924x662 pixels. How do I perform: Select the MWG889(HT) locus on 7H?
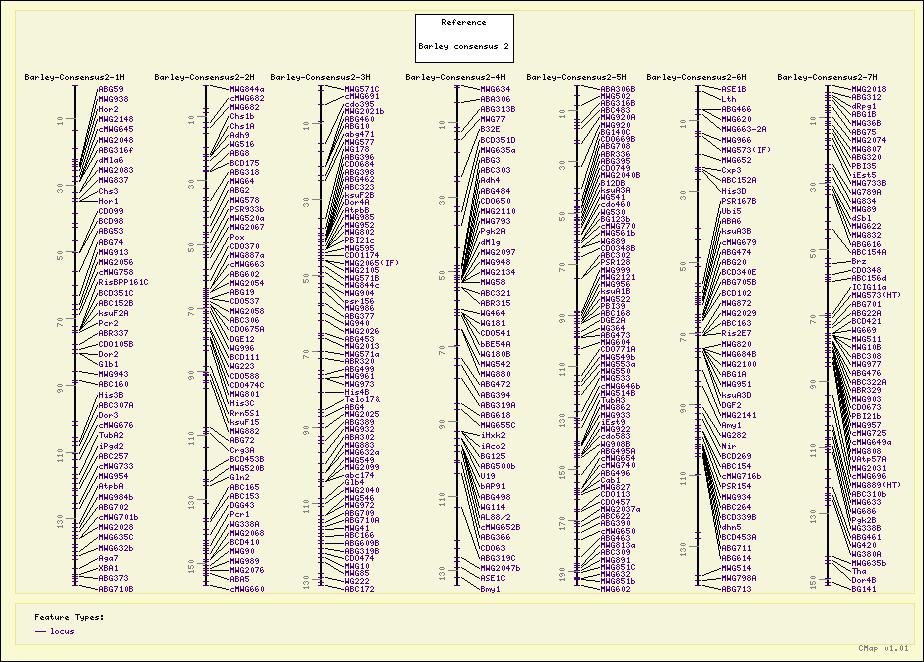coord(875,485)
